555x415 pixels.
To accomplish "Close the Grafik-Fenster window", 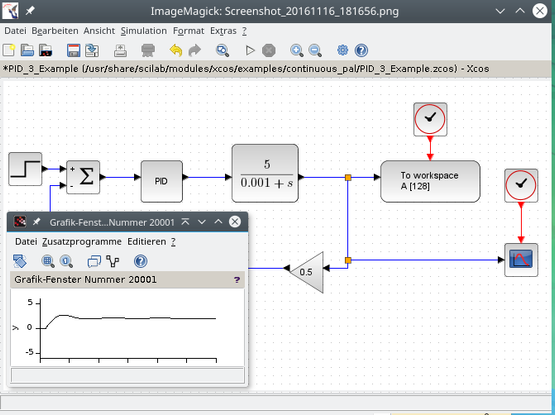I will click(235, 222).
